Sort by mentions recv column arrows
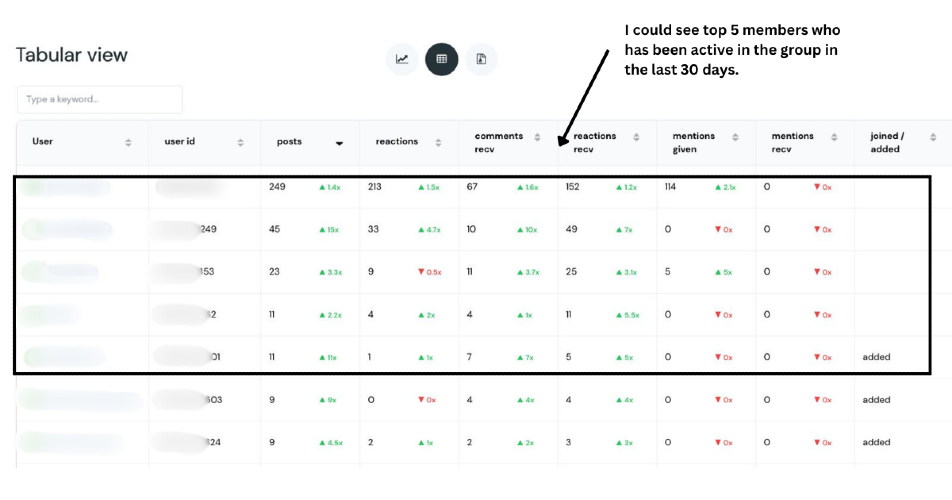Screen dimensions: 952x500 click(x=834, y=137)
